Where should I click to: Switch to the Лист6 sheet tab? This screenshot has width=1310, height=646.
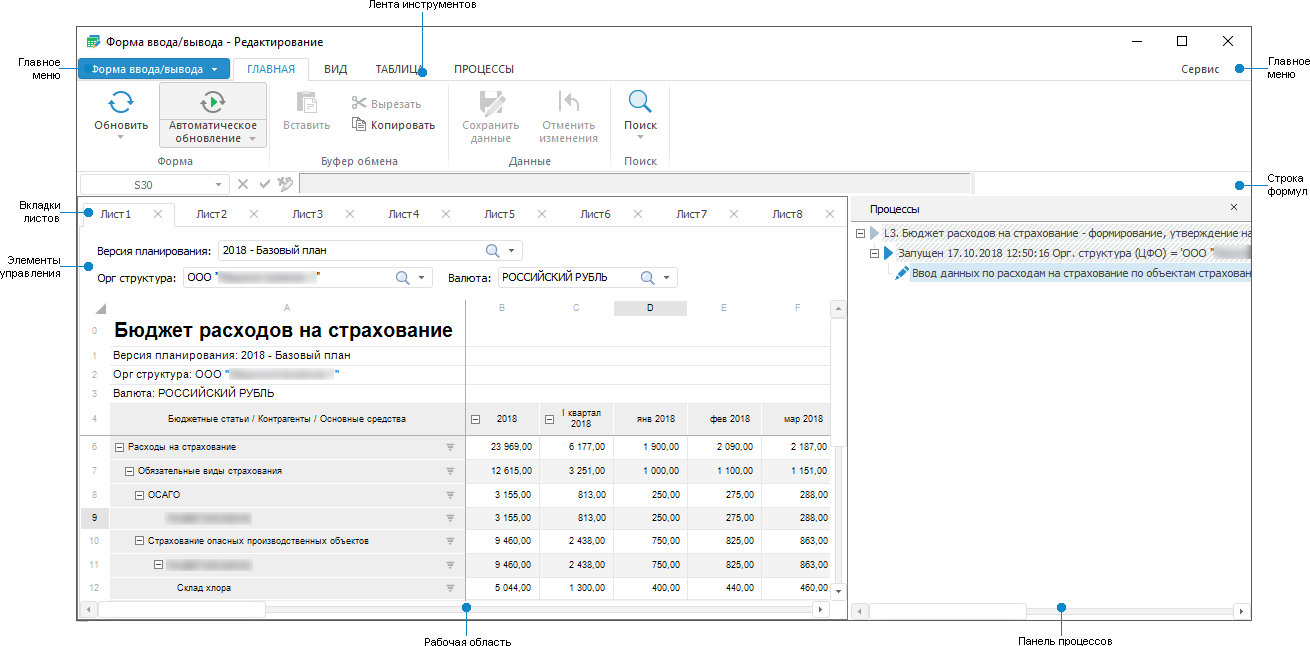tap(595, 214)
